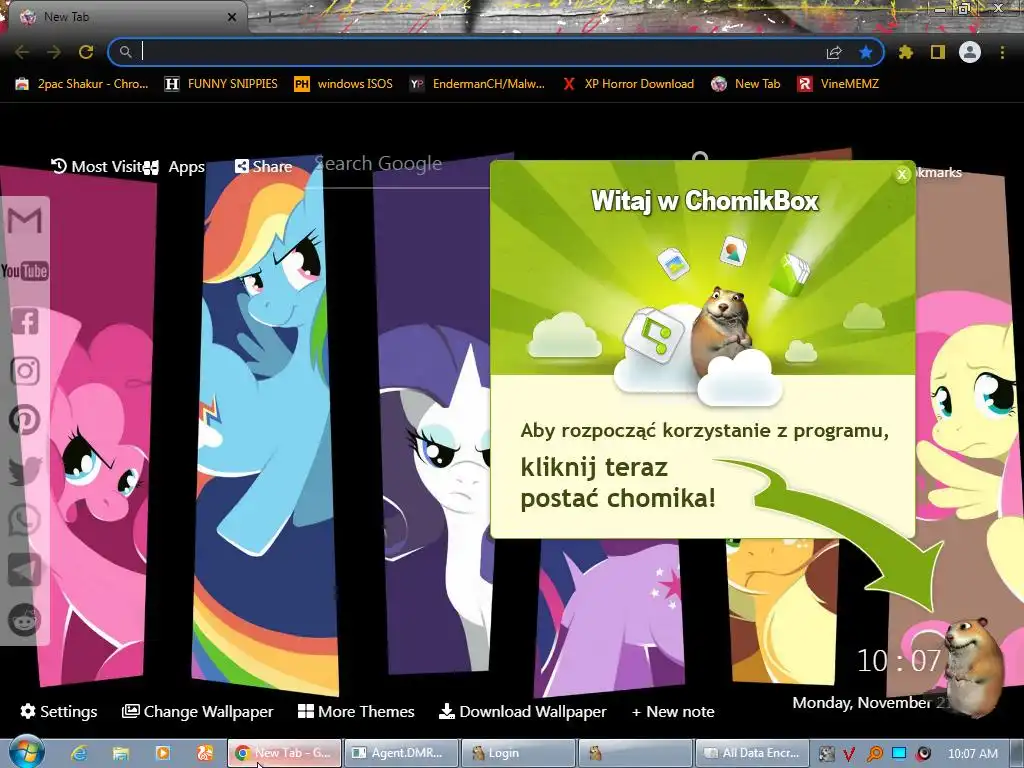This screenshot has height=768, width=1024.
Task: Open the Chrome three-dot menu
Action: (1002, 52)
